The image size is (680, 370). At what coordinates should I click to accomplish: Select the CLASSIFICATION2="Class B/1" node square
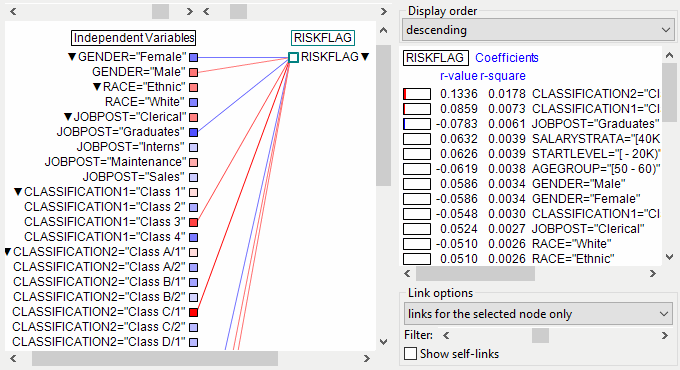pos(194,282)
